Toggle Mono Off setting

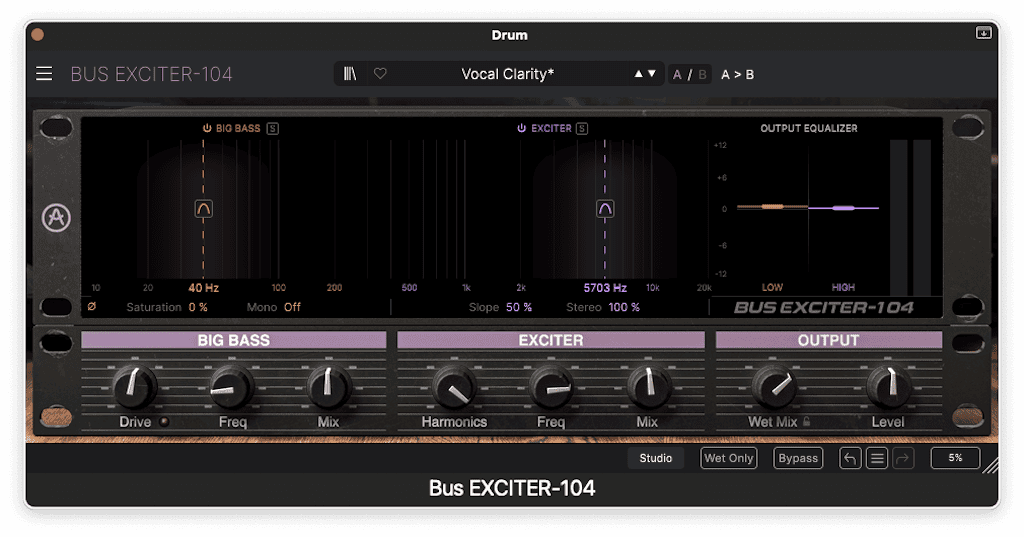click(x=292, y=307)
